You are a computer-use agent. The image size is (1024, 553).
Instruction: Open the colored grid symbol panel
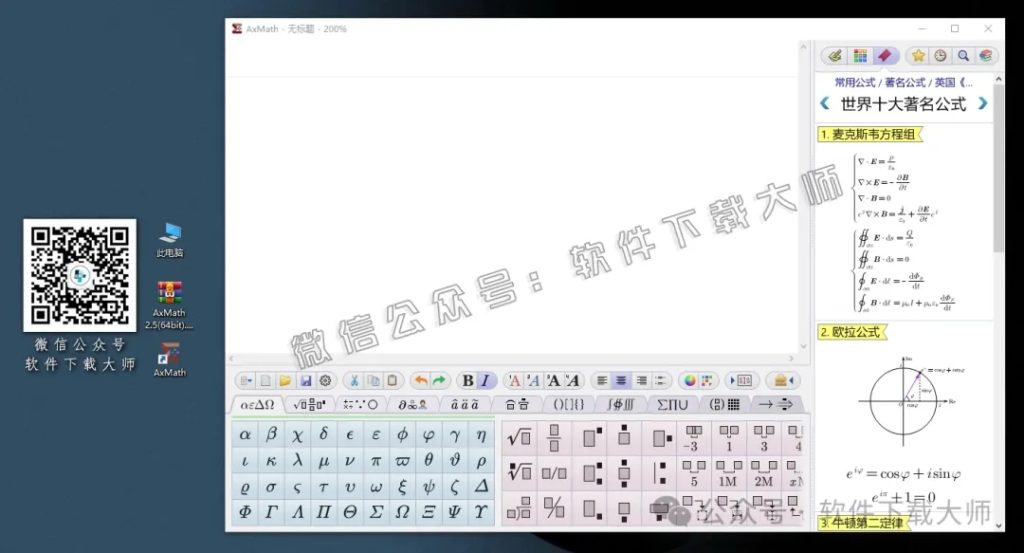pyautogui.click(x=860, y=56)
